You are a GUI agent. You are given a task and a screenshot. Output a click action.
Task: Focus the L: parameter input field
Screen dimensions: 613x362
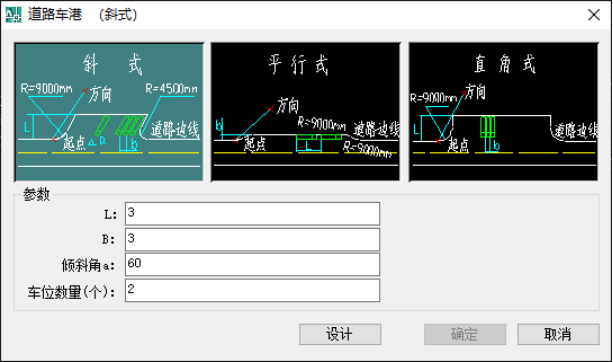(252, 213)
